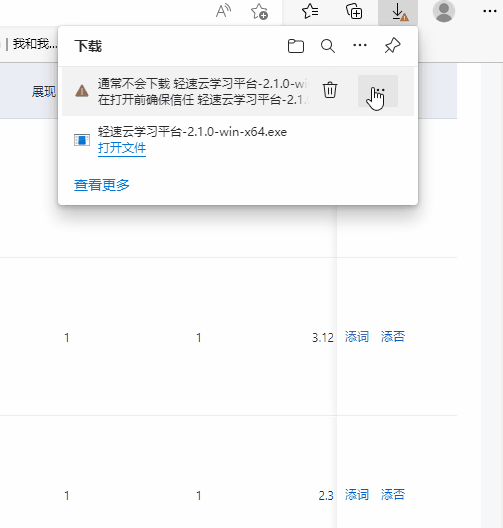Screen dimensions: 503x528
Task: Pin the Downloads panel
Action: point(392,45)
